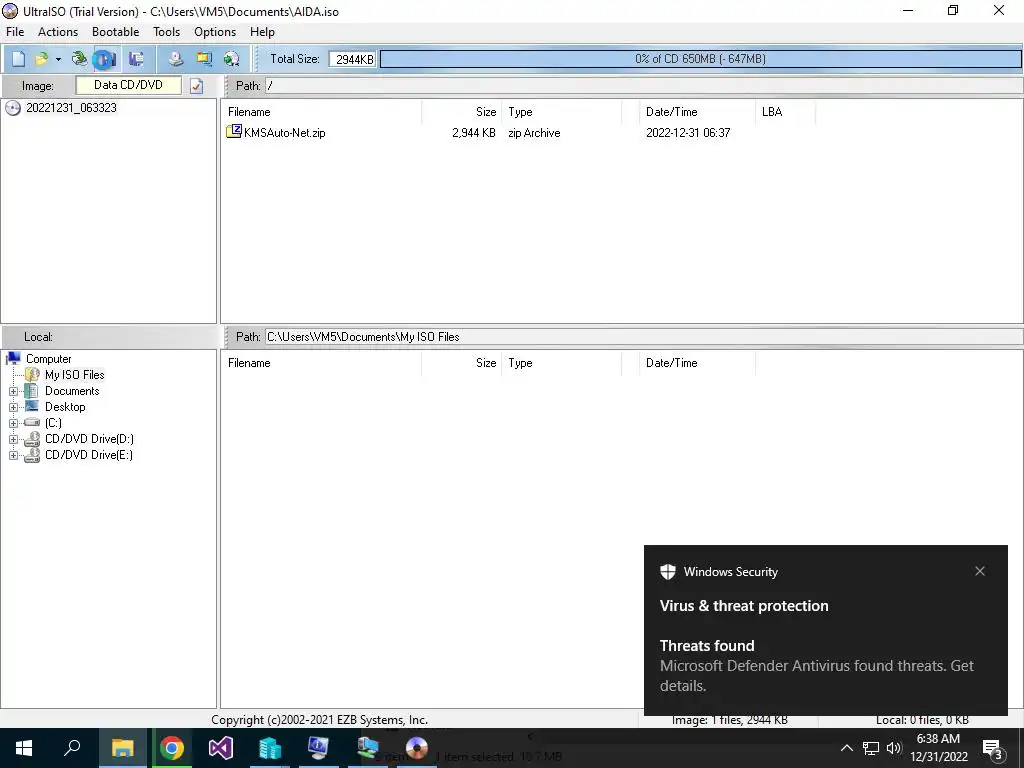Click the 2022-12-31 06:37 date cell
The width and height of the screenshot is (1024, 768).
(688, 133)
